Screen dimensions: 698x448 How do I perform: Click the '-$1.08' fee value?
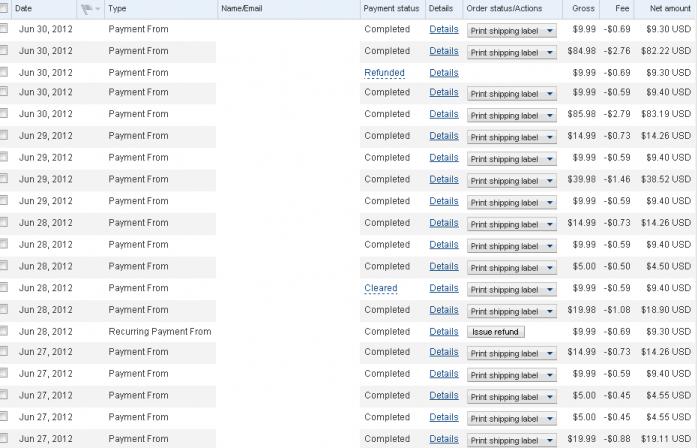tap(617, 310)
